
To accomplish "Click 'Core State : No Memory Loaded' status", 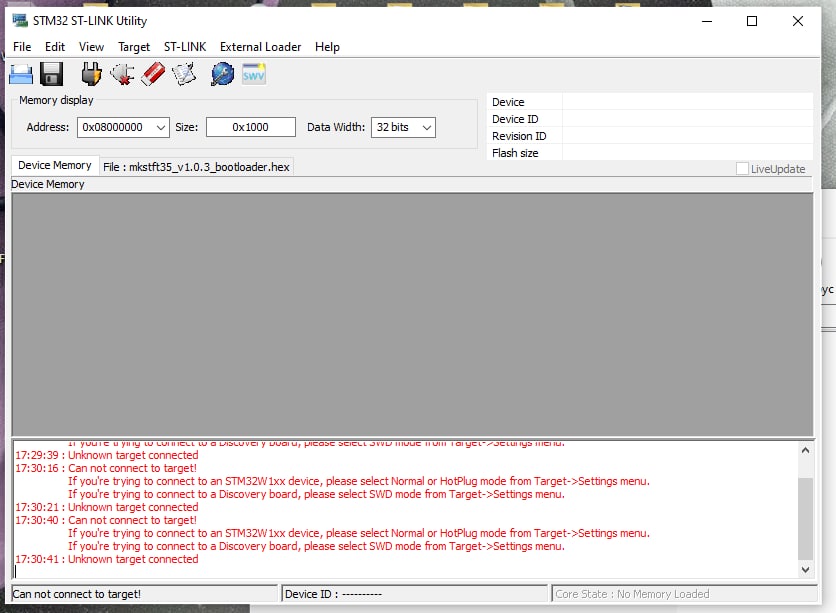I will click(684, 594).
